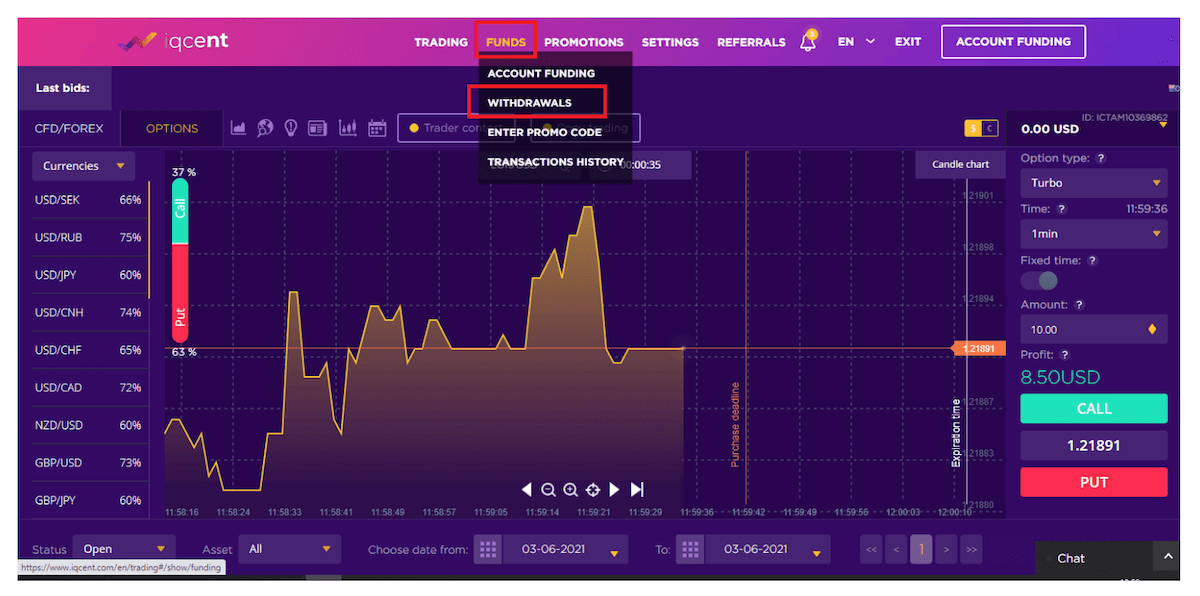
Task: Open the FUNDS menu
Action: point(506,42)
